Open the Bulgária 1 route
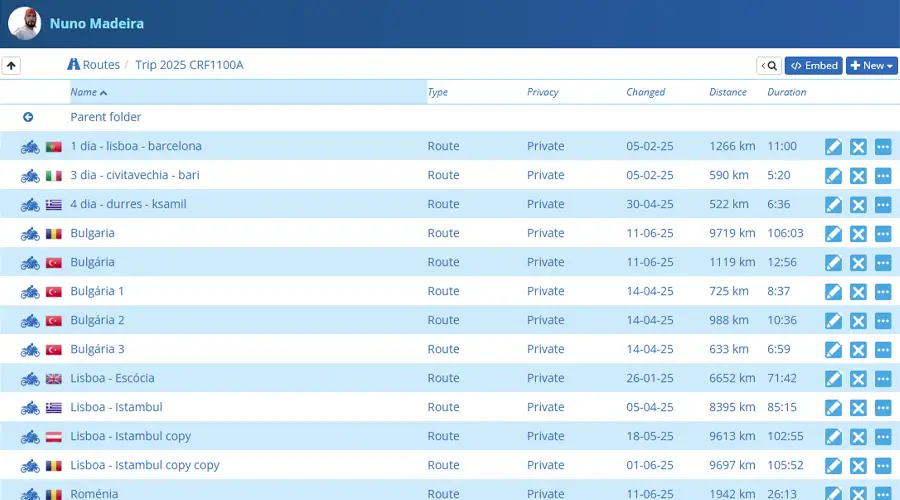The width and height of the screenshot is (900, 500). coord(97,291)
